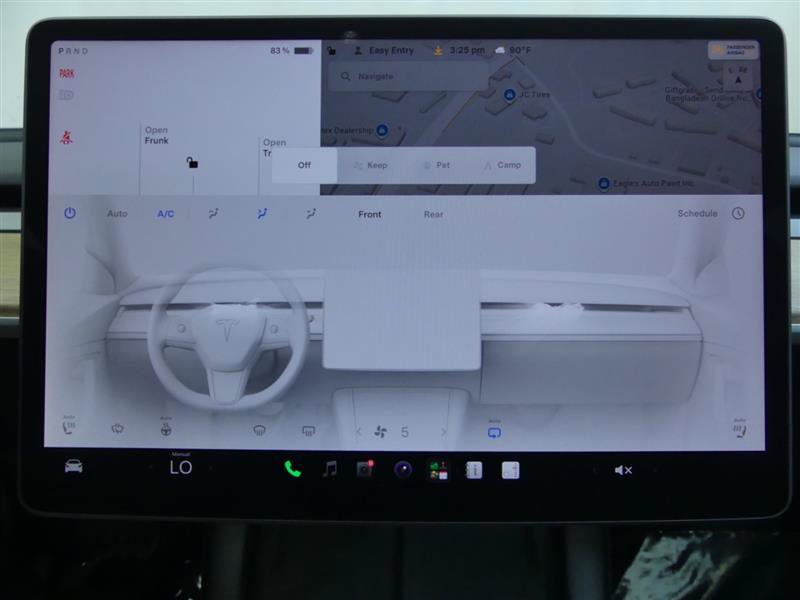
Task: Toggle driver seat heater icon
Action: pos(69,428)
